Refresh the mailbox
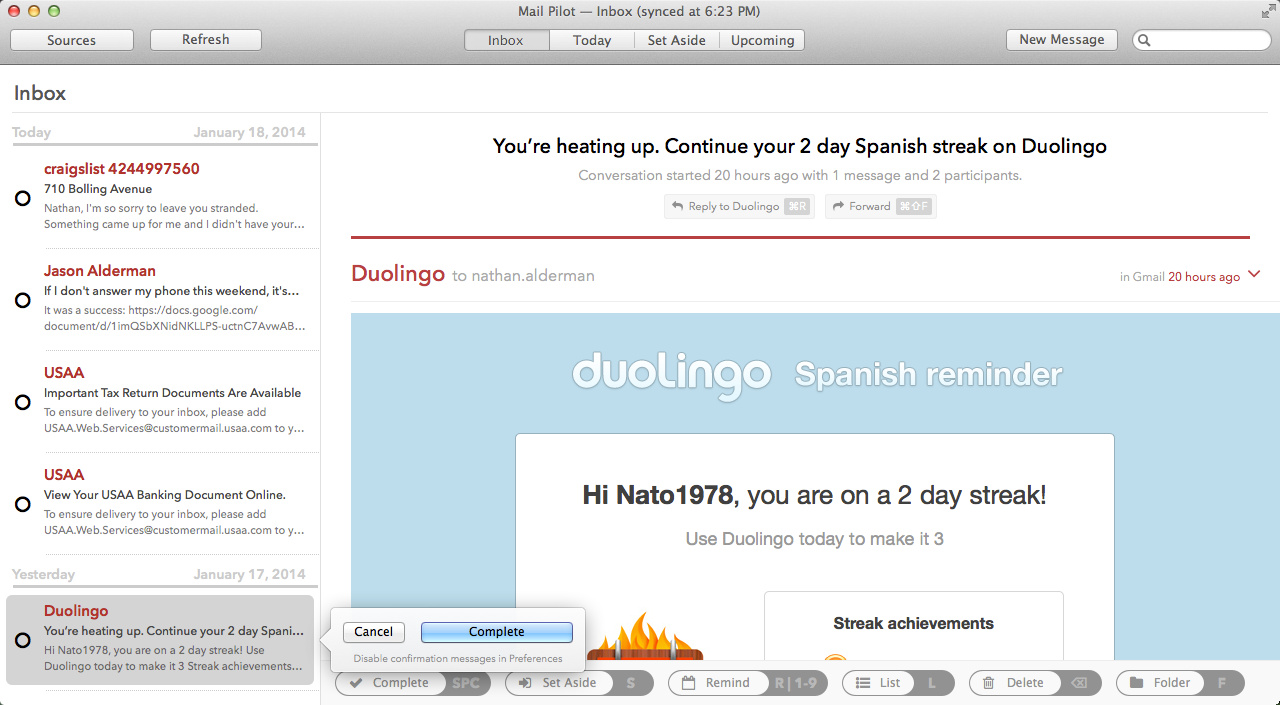The height and width of the screenshot is (705, 1280). click(206, 40)
